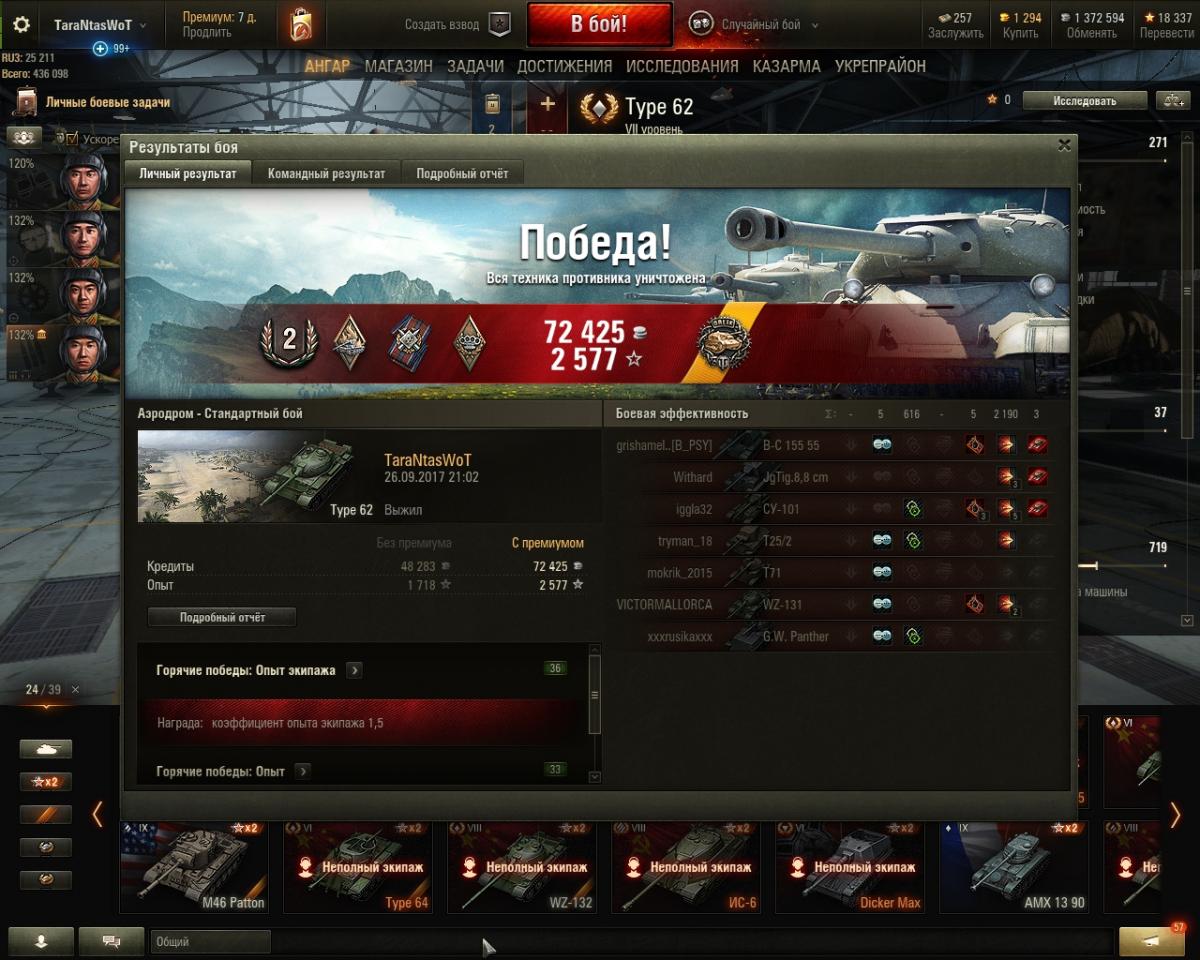Open the premium shop bag icon
1200x960 pixels.
[x=301, y=25]
